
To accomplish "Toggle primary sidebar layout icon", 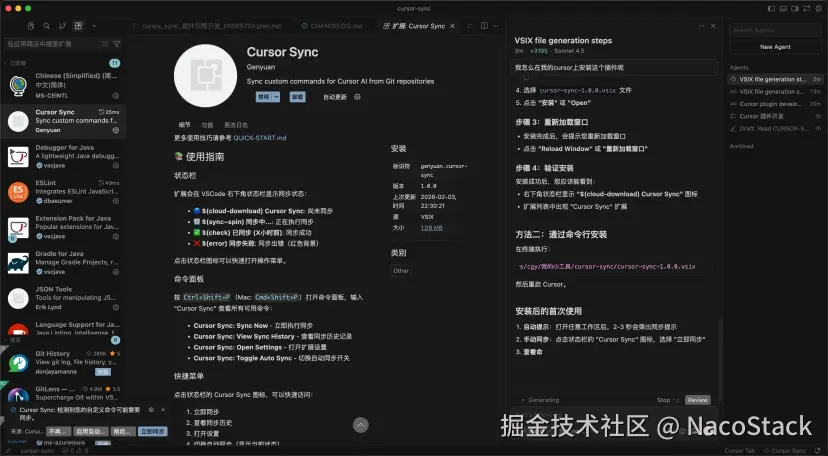I will [x=771, y=8].
